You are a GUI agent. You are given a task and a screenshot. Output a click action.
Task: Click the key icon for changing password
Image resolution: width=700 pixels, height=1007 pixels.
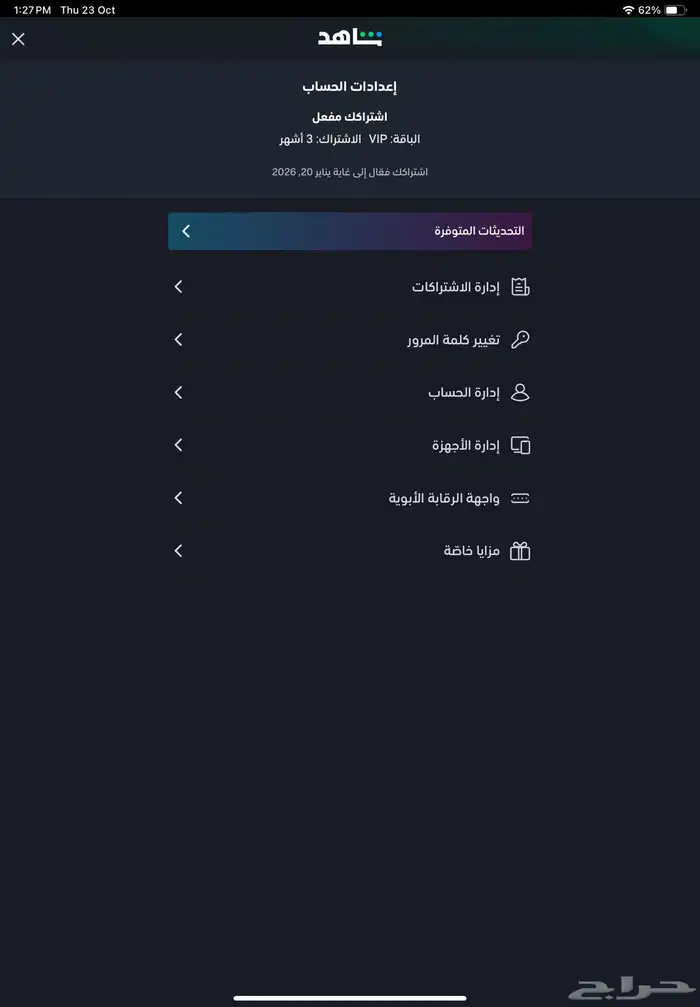tap(519, 339)
